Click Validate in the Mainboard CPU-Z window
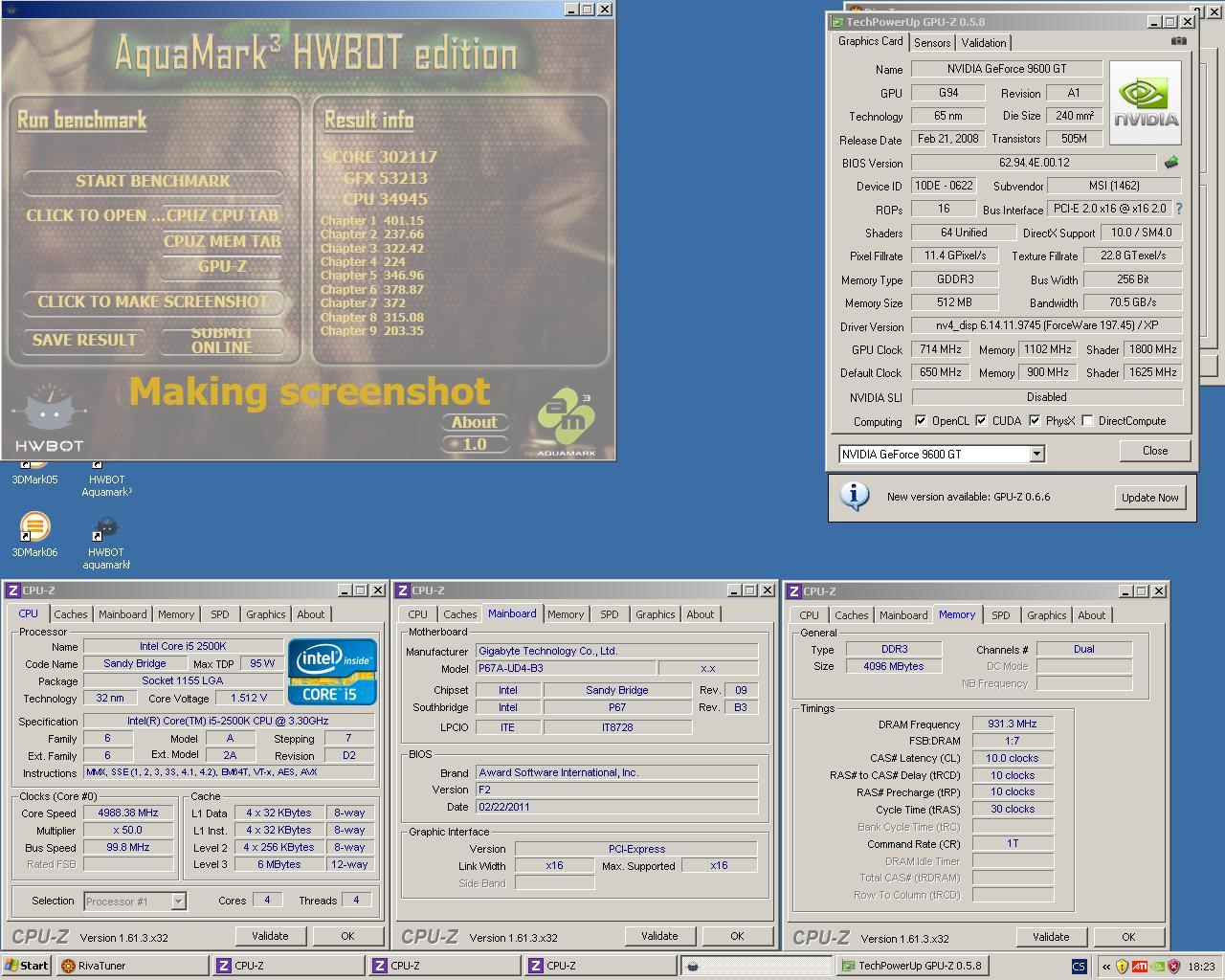This screenshot has height=980, width=1225. coord(659,936)
